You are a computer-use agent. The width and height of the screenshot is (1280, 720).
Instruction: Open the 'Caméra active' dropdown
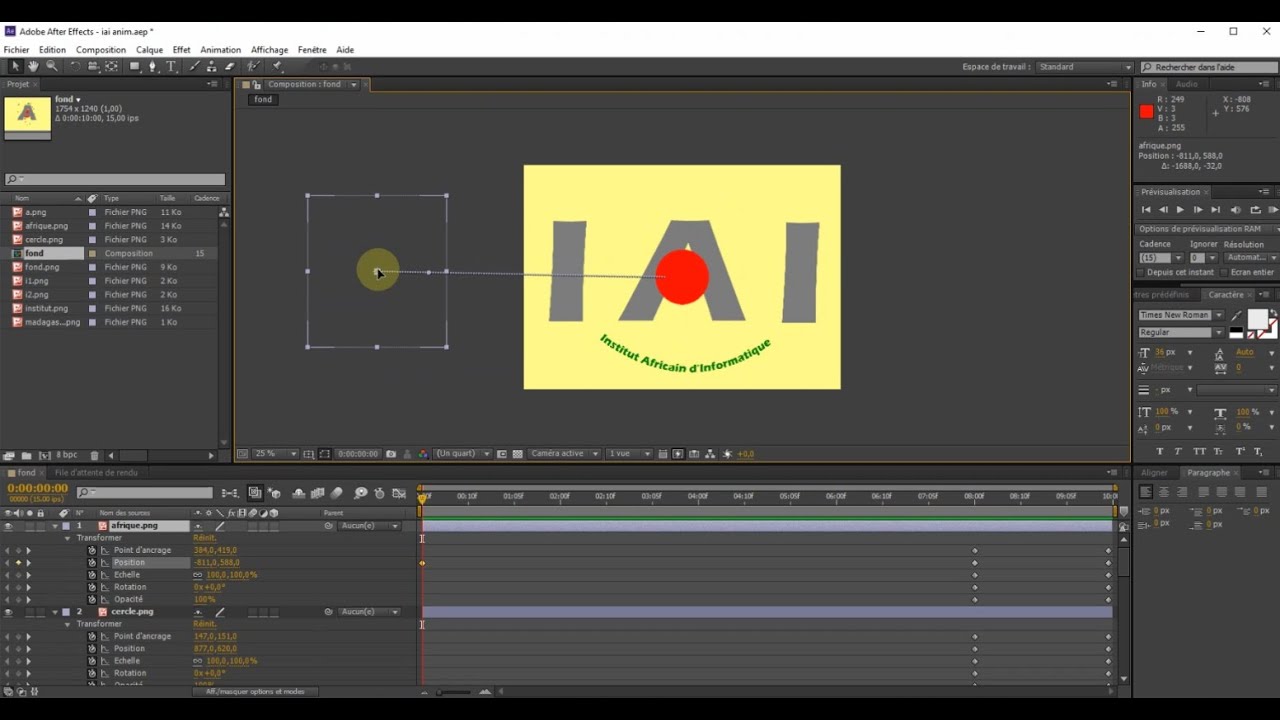(563, 454)
